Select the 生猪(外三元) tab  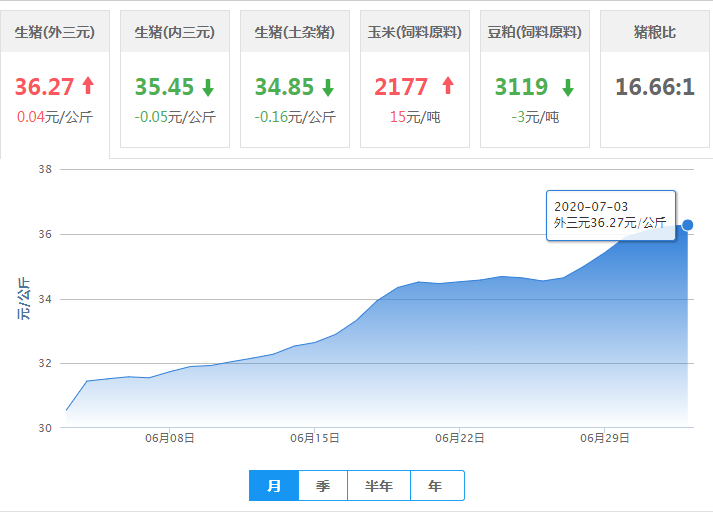pos(55,32)
